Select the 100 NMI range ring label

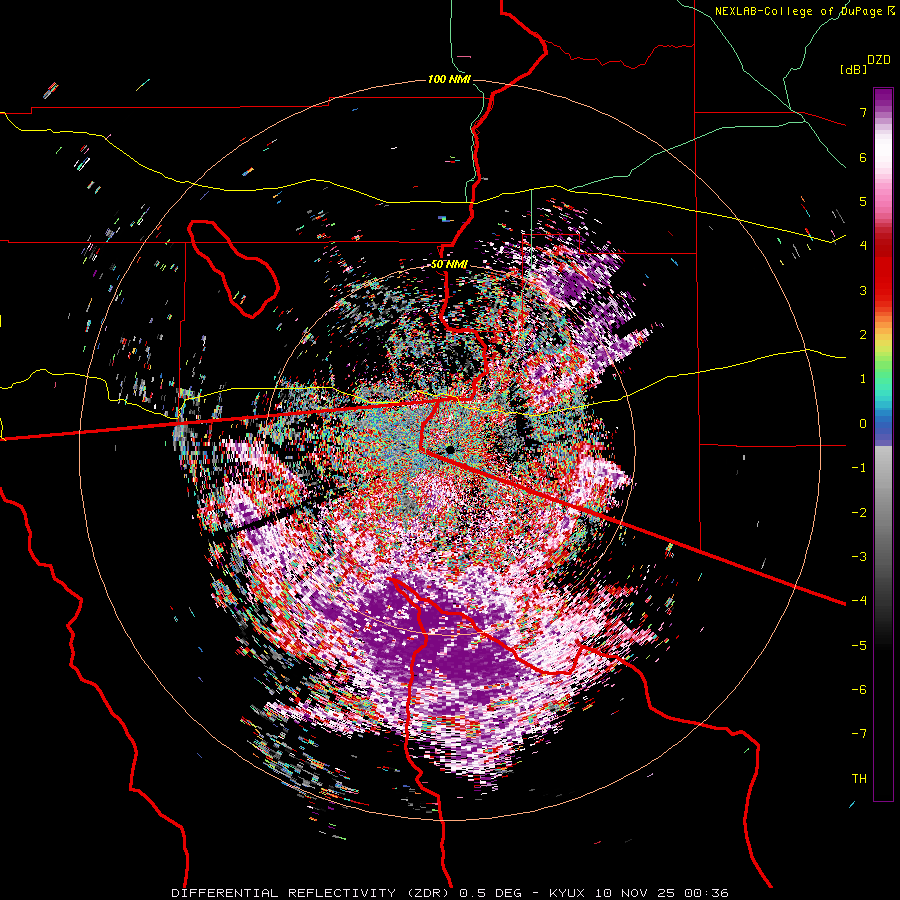pos(449,79)
